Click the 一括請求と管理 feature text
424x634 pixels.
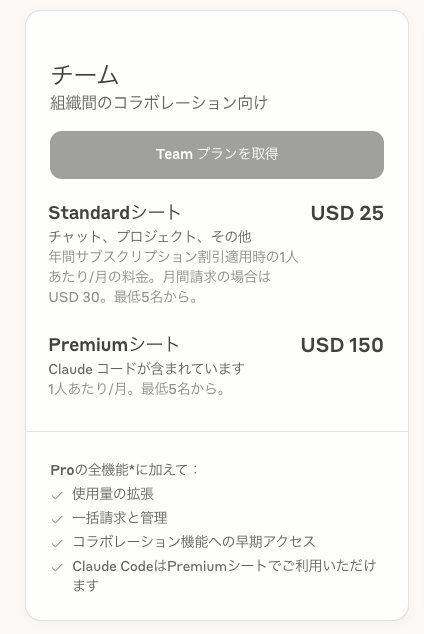coord(120,518)
